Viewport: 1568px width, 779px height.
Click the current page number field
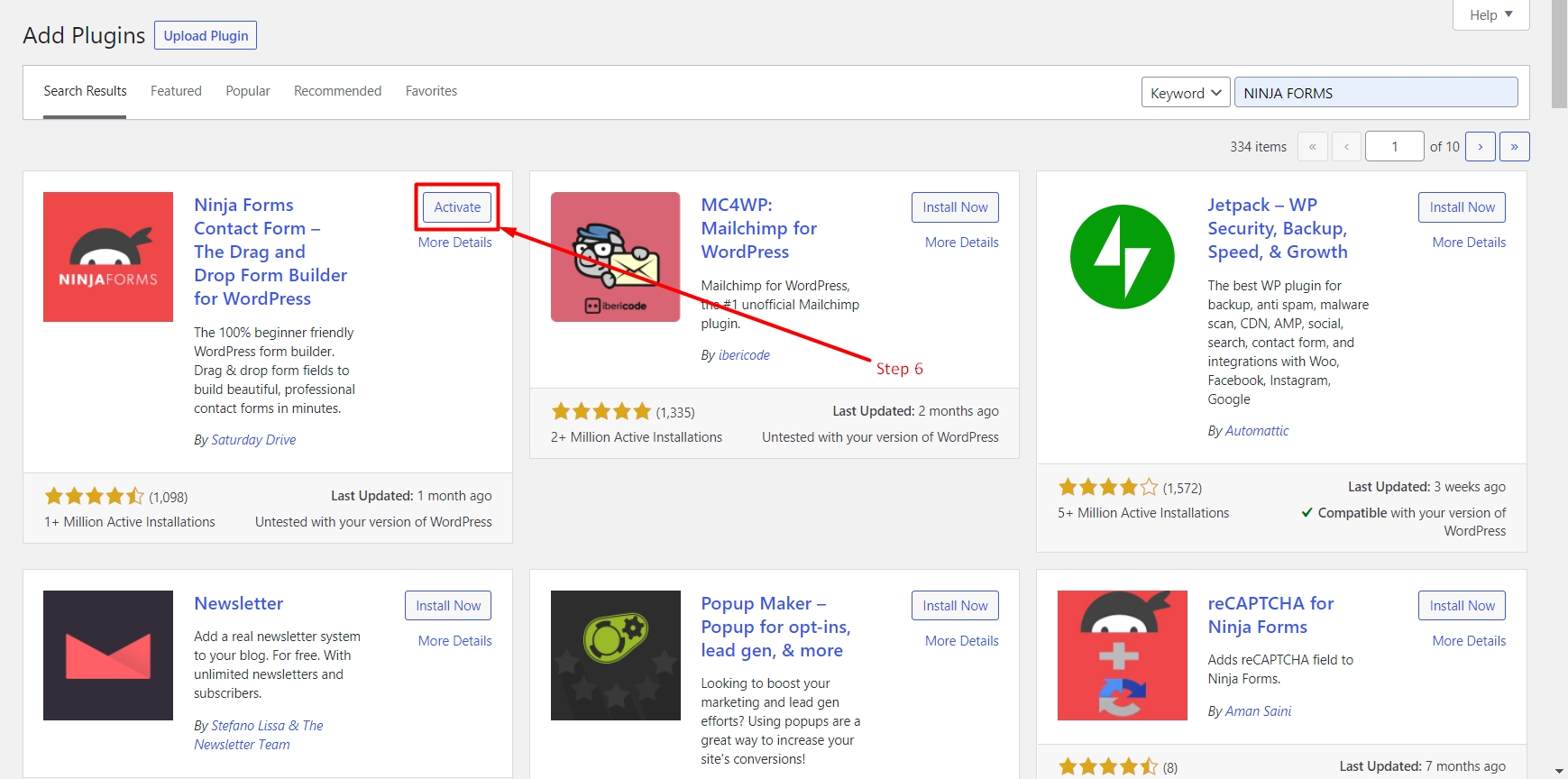pos(1394,146)
